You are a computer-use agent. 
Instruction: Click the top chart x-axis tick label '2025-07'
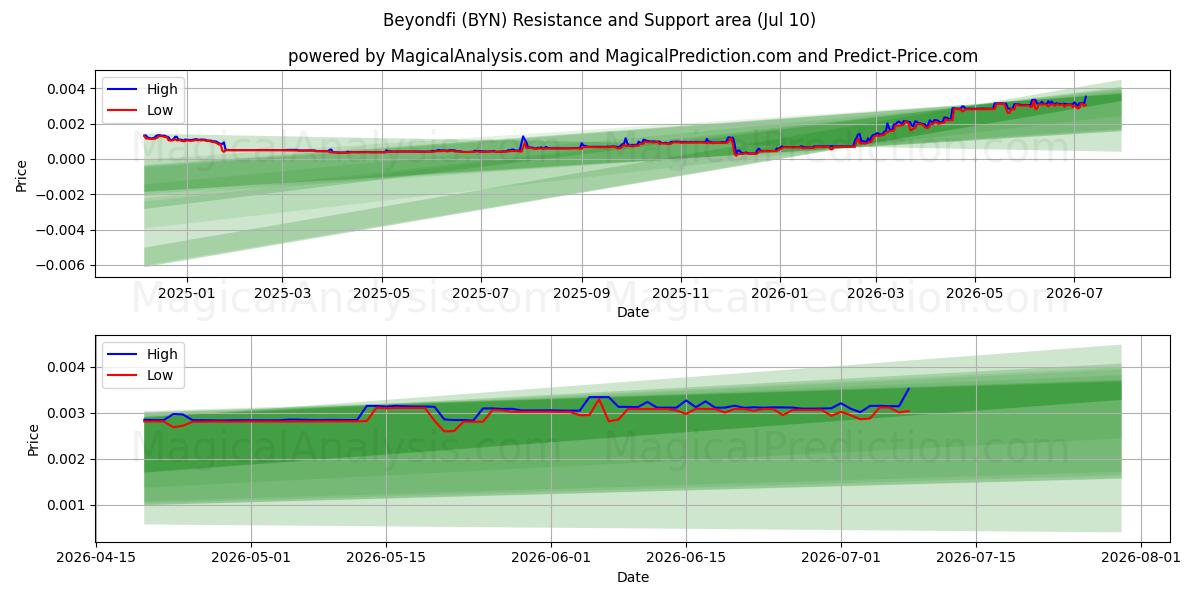(480, 293)
